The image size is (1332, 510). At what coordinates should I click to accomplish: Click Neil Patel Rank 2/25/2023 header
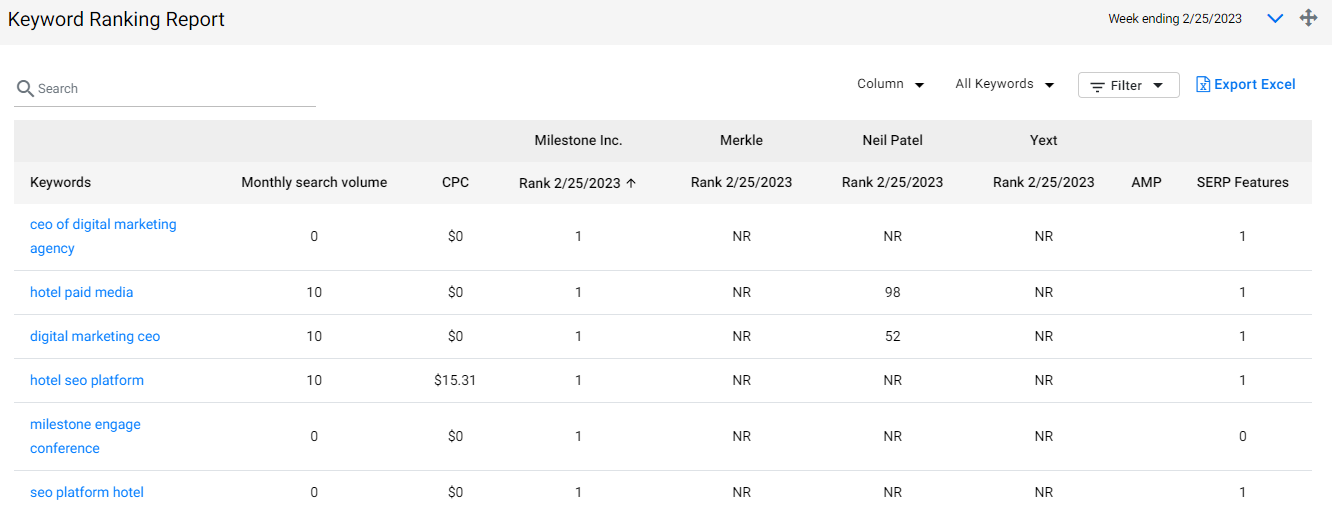tap(892, 183)
